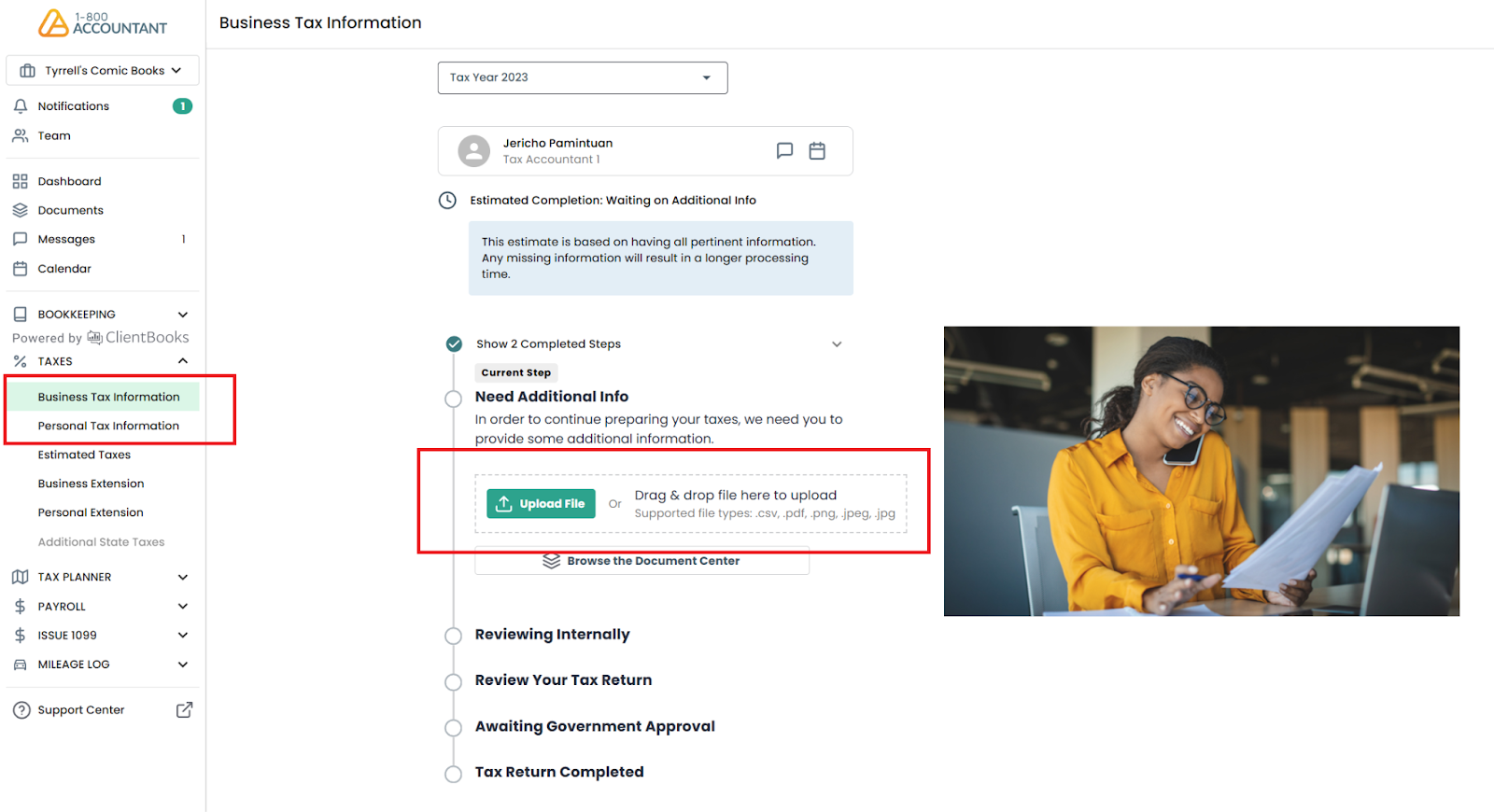Click the Notifications bell icon

[21, 106]
